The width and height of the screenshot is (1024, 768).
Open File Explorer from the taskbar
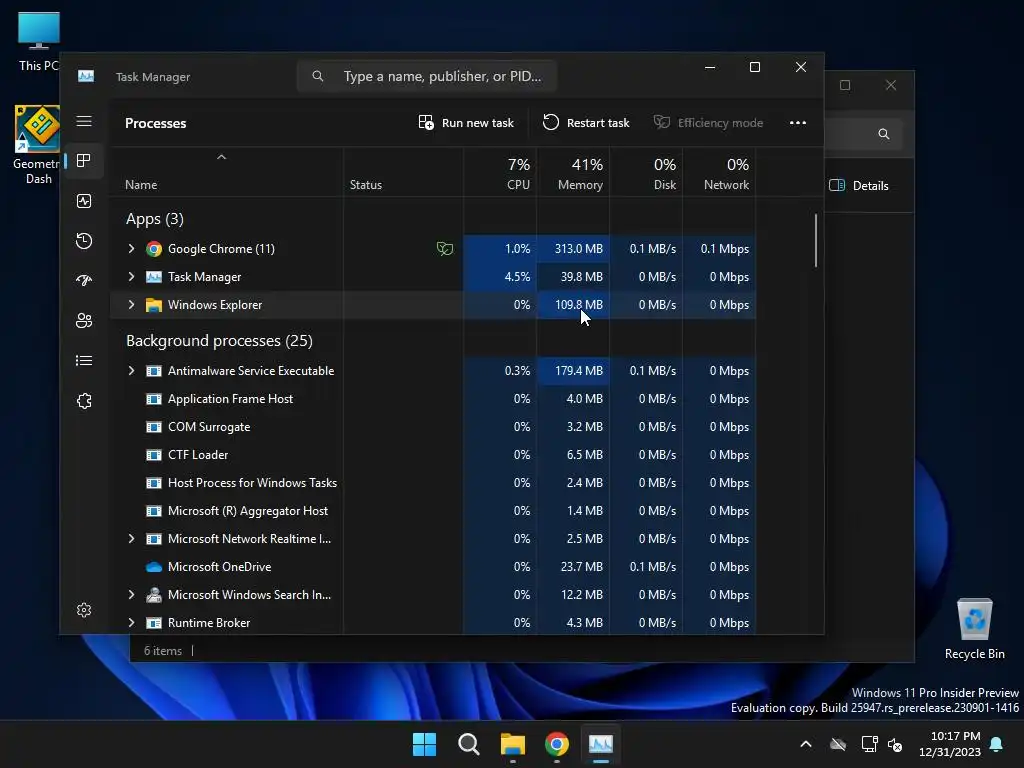(513, 744)
